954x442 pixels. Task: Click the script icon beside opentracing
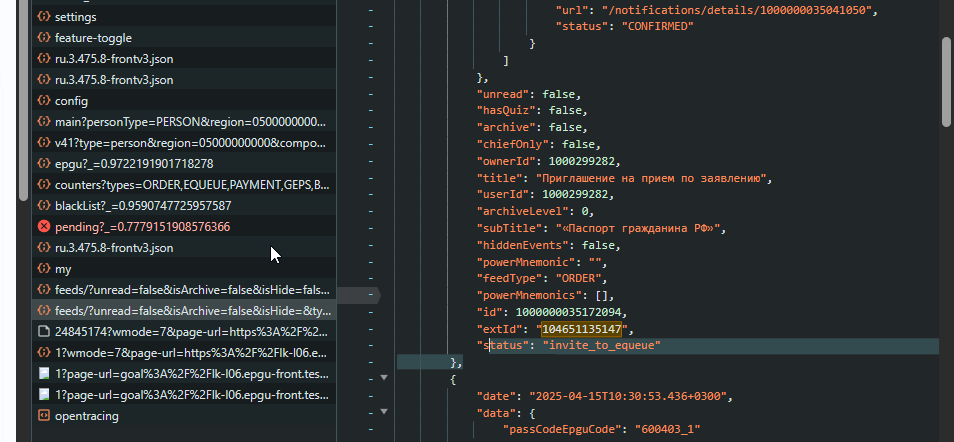coord(43,416)
